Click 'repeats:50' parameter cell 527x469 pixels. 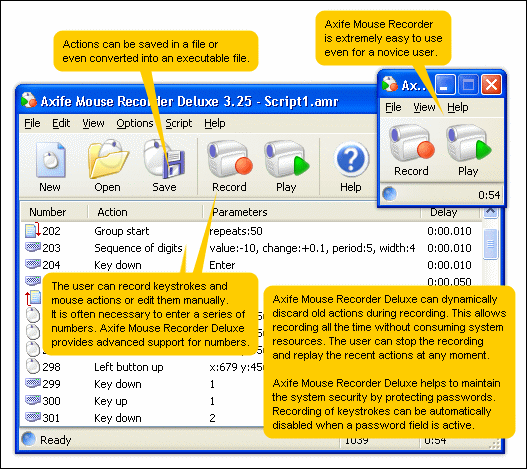click(x=236, y=231)
